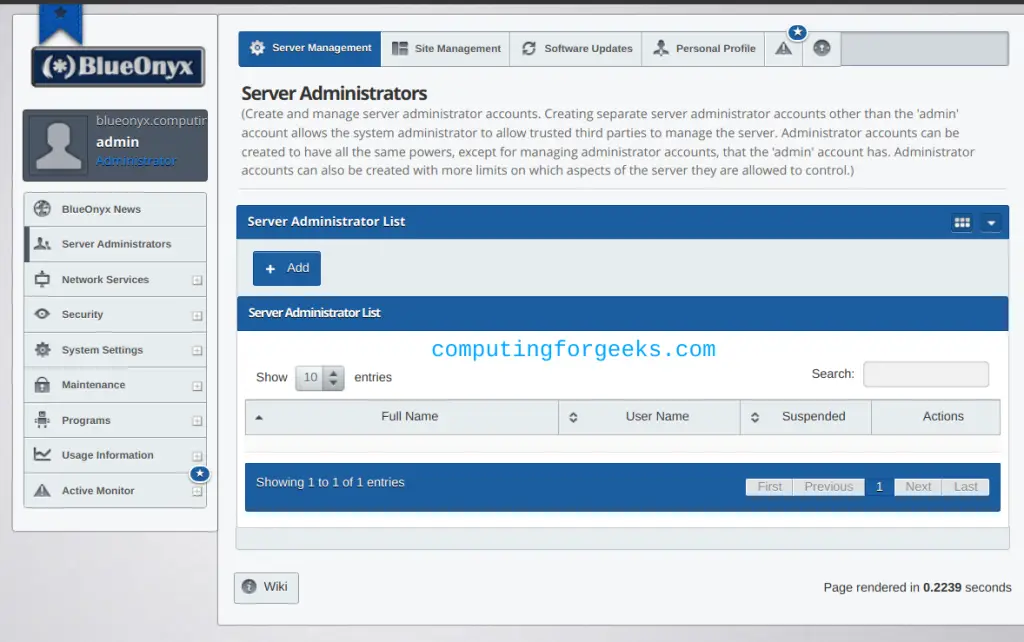Click the admin user avatar
Viewport: 1024px width, 642px height.
(x=59, y=145)
